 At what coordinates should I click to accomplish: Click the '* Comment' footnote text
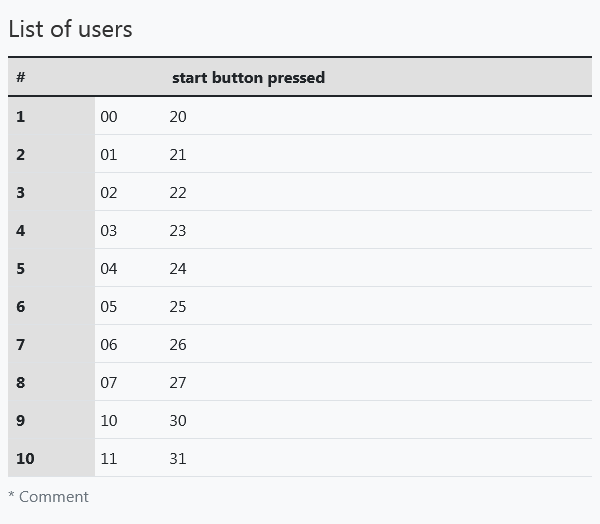pos(48,496)
